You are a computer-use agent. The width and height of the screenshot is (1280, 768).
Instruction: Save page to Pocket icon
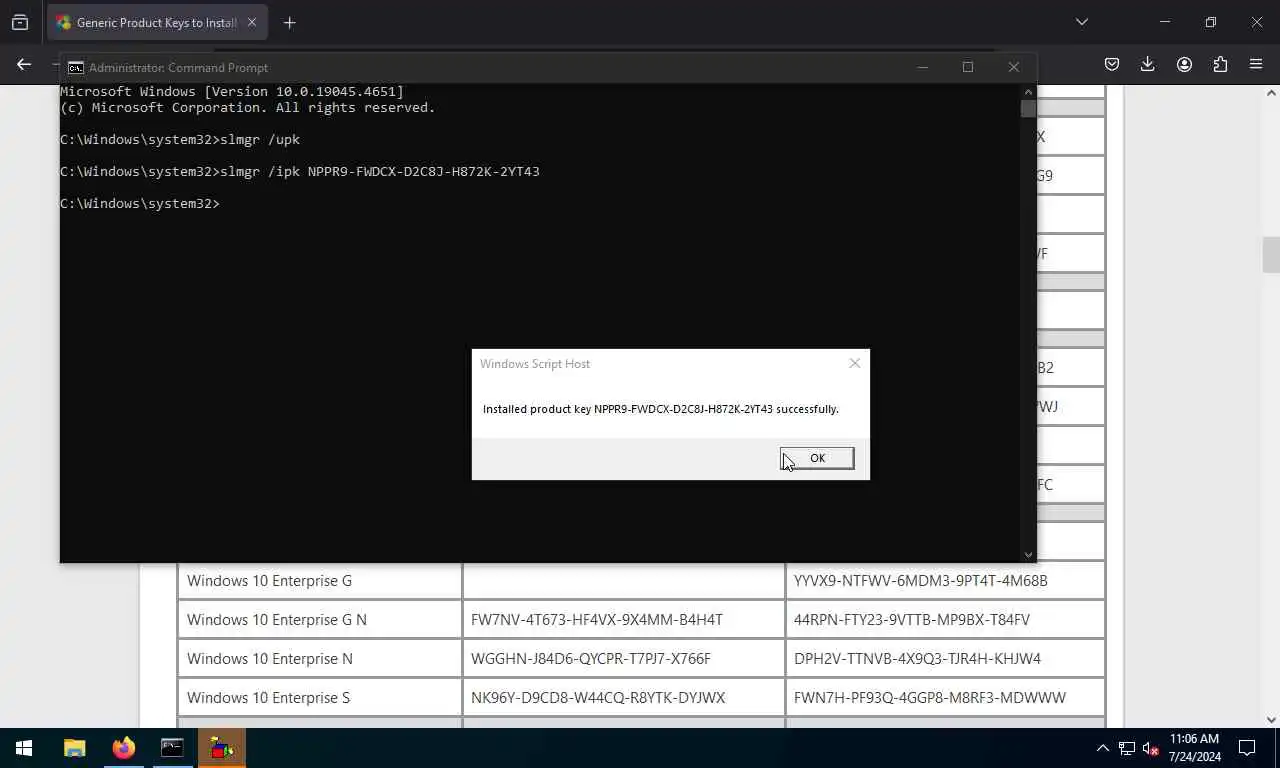1112,64
